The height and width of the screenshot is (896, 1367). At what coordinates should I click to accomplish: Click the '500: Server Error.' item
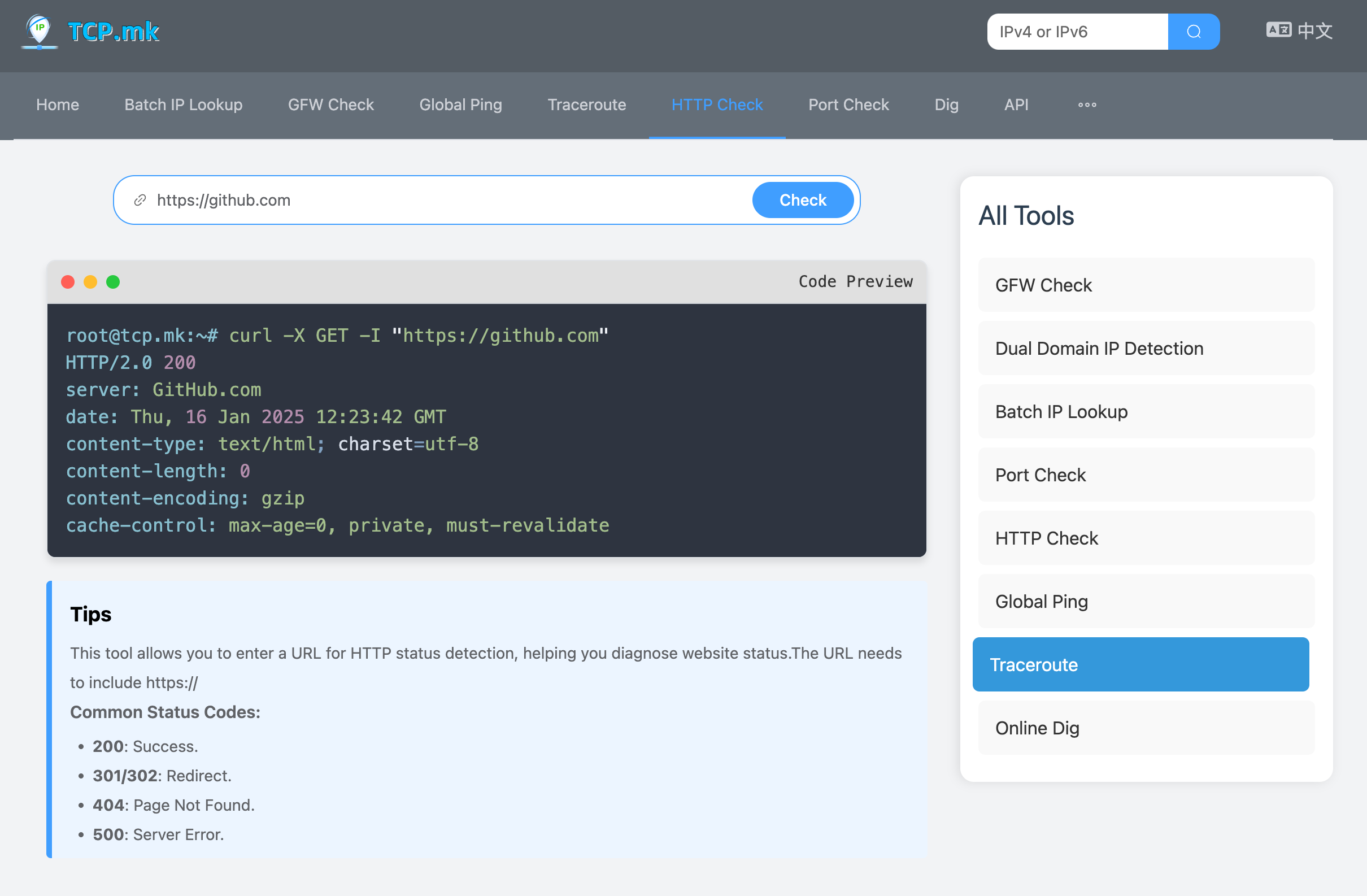[159, 834]
